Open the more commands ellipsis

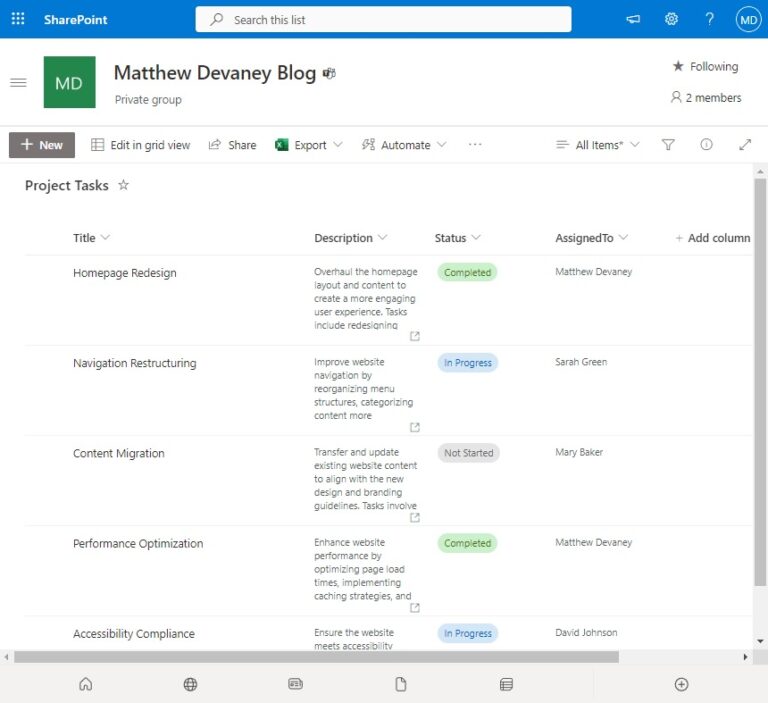[x=475, y=145]
